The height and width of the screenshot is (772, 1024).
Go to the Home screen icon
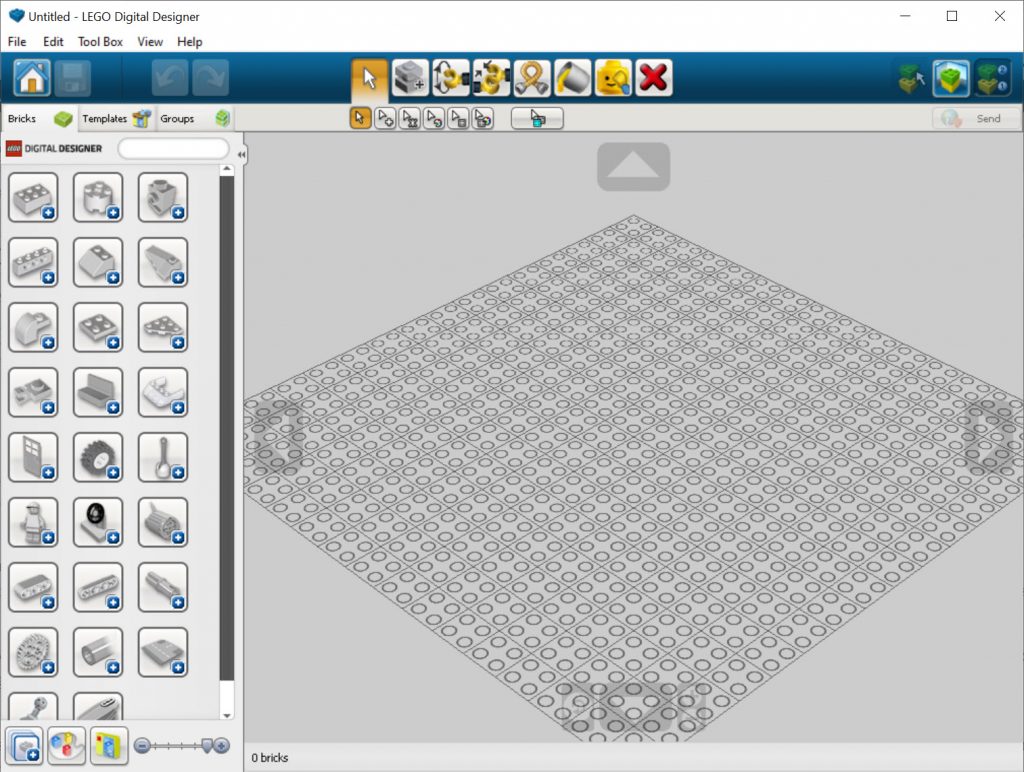[x=31, y=78]
